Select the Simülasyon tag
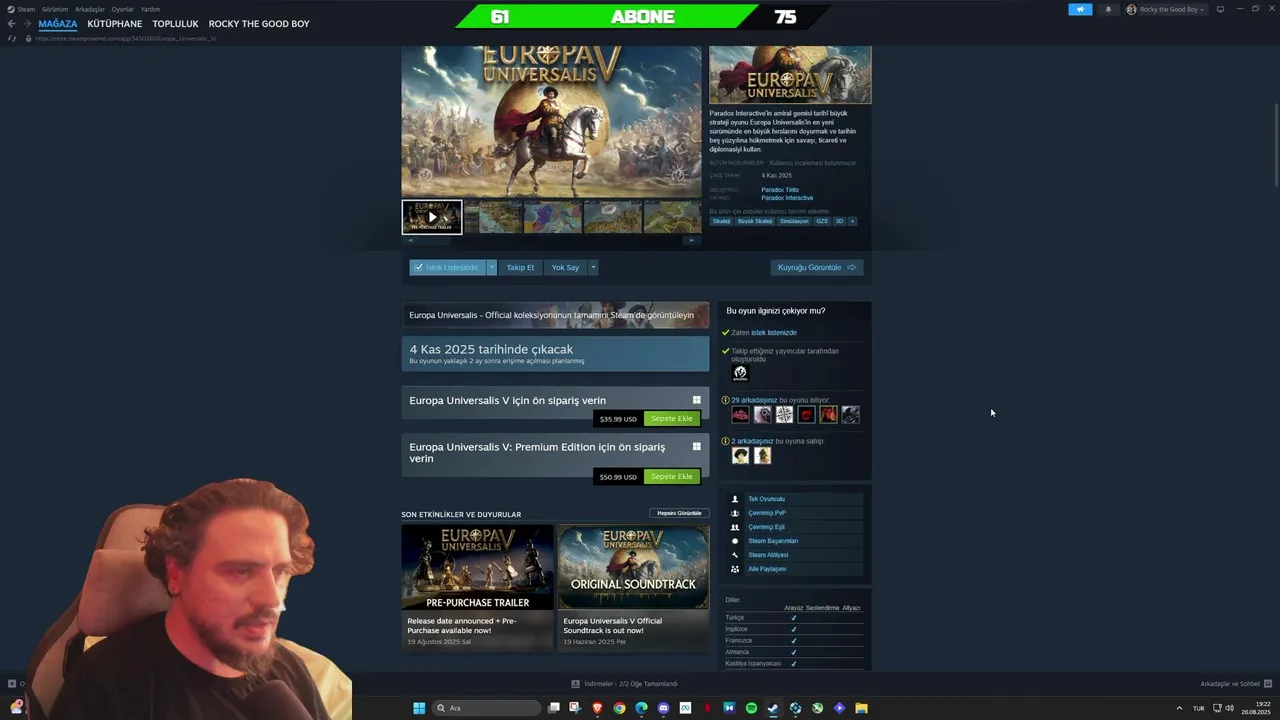This screenshot has height=720, width=1280. (794, 221)
